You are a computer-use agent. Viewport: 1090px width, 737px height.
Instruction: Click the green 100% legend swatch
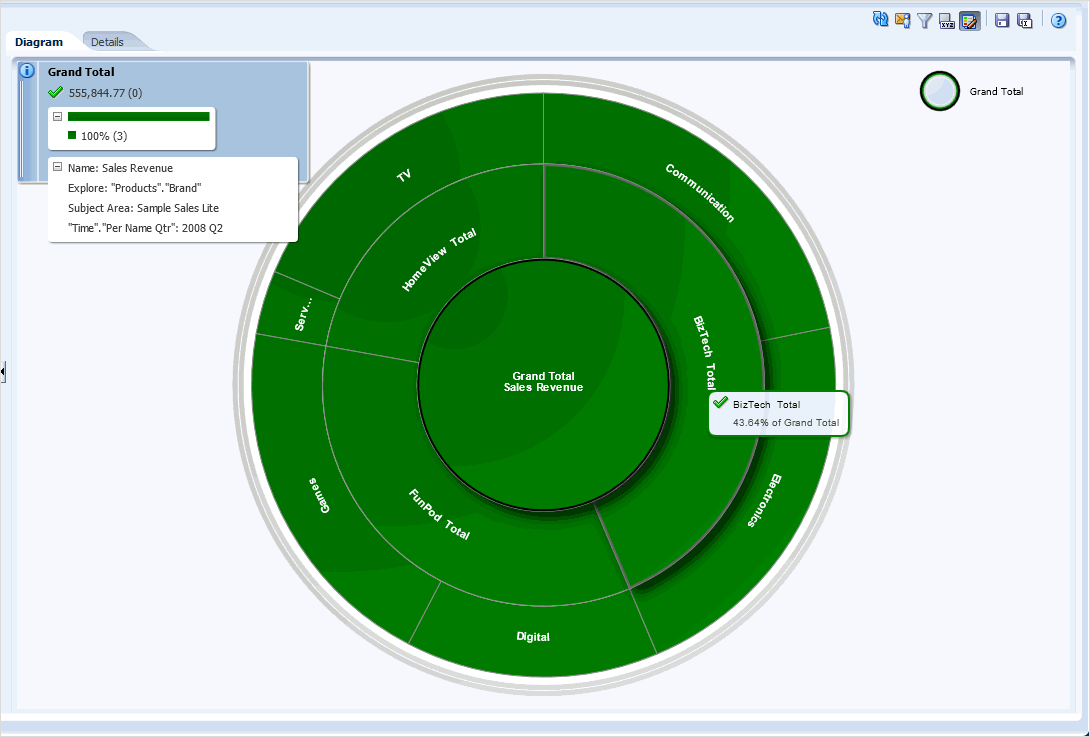[72, 135]
